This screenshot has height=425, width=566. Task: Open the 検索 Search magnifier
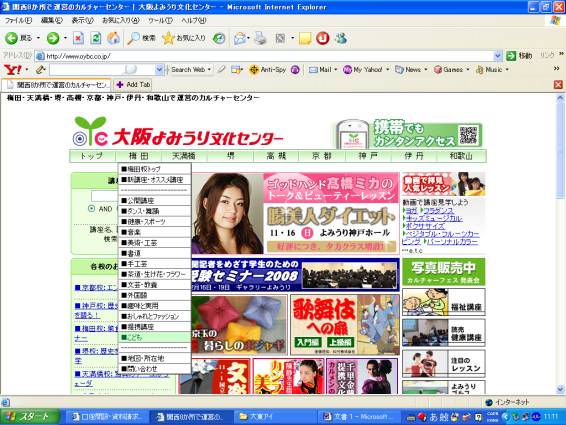[141, 38]
